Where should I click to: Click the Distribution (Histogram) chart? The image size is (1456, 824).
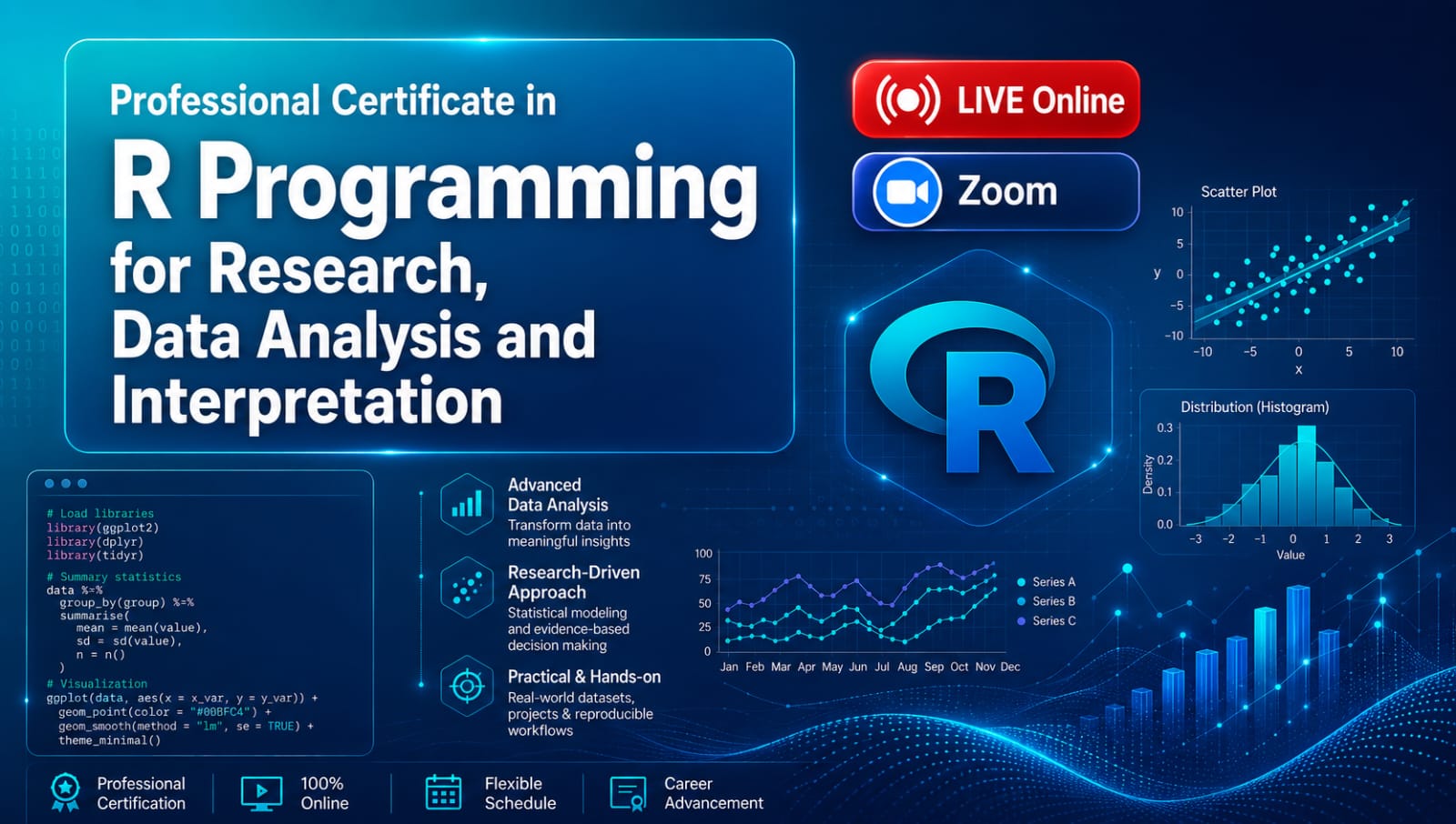tap(1278, 473)
